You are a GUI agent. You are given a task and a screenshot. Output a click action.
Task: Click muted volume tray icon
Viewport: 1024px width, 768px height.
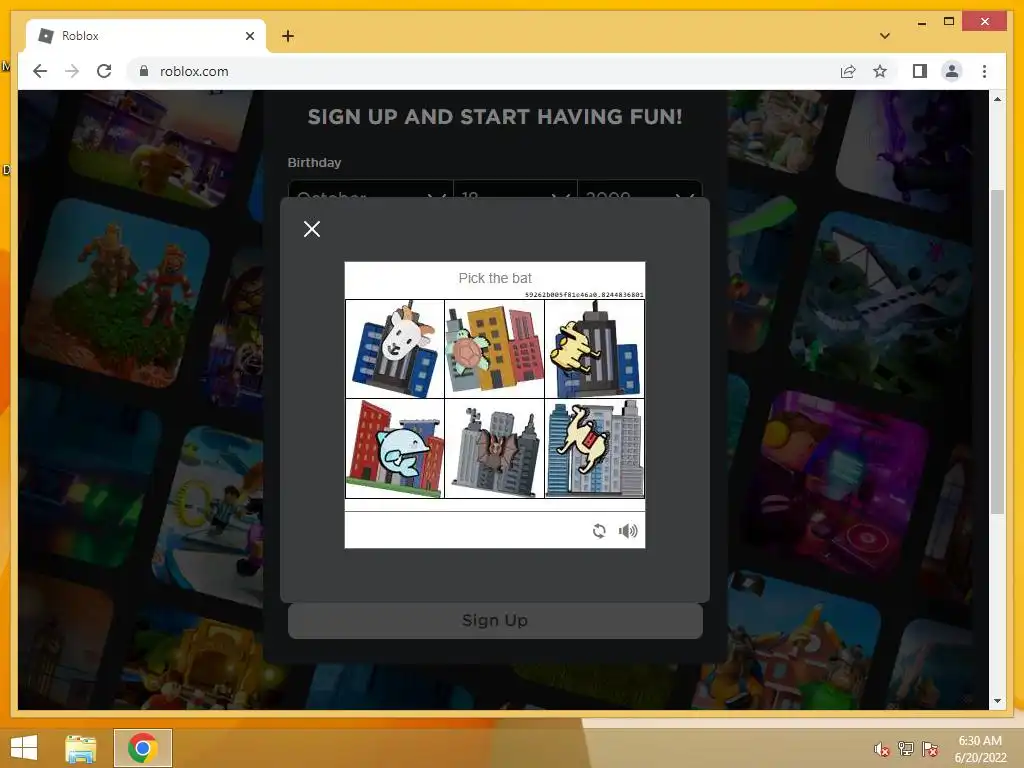882,749
